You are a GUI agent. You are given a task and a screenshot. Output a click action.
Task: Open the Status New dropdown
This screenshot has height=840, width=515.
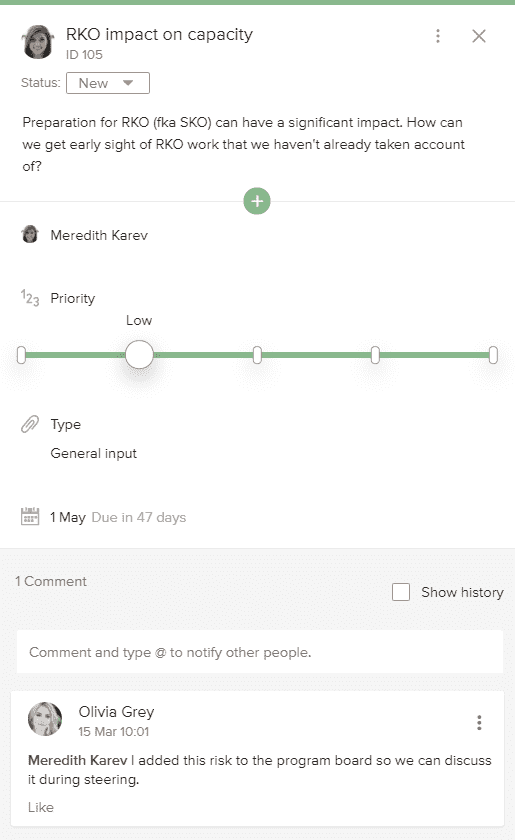(x=108, y=83)
